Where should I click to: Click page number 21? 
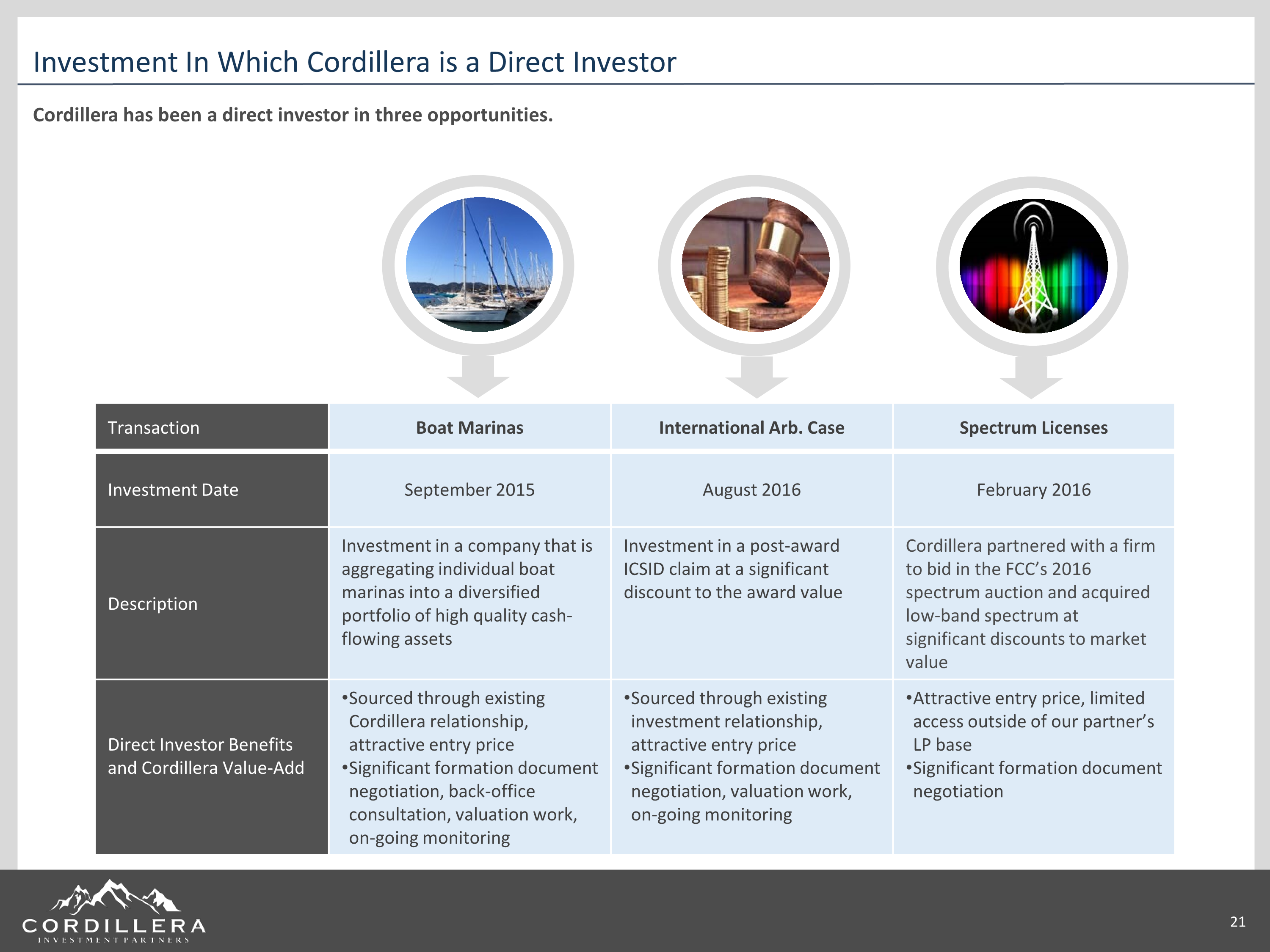tap(1237, 922)
